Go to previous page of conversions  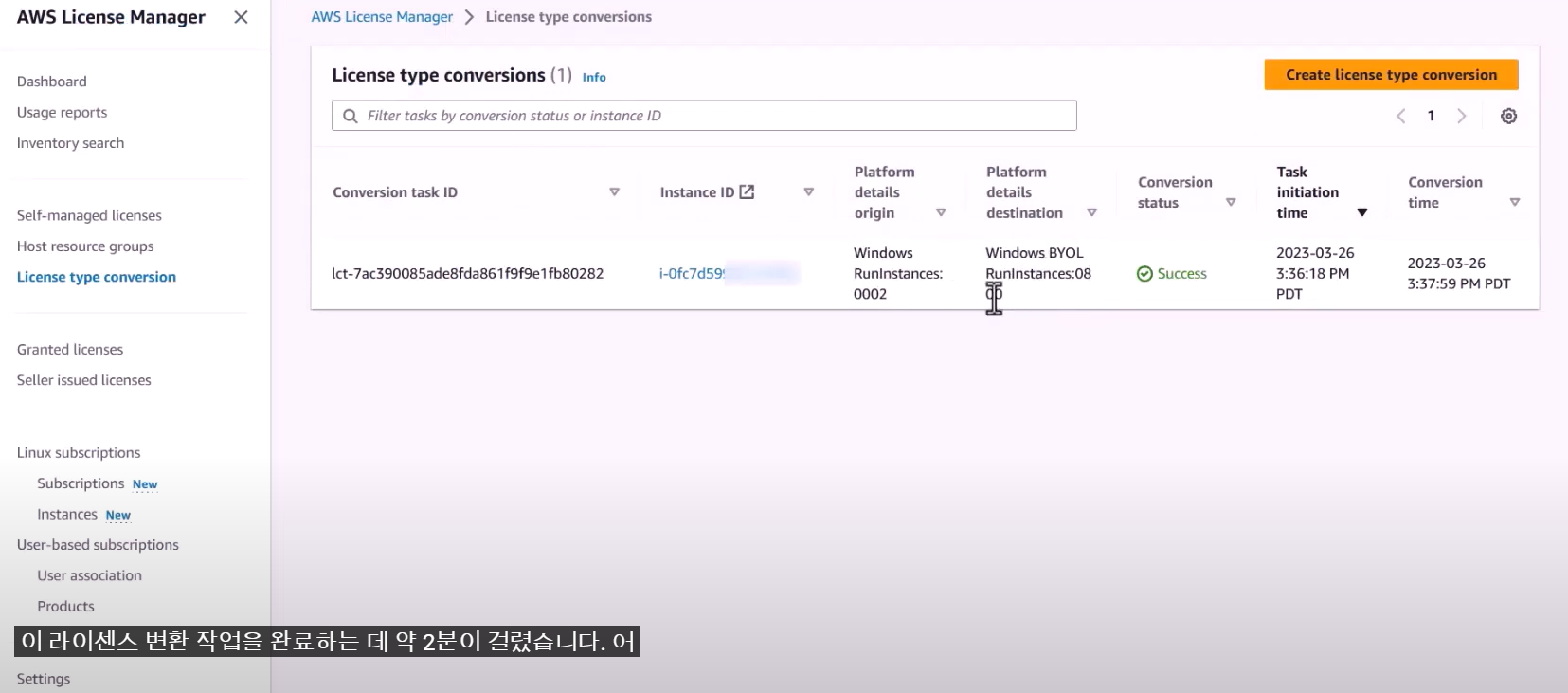point(1400,116)
